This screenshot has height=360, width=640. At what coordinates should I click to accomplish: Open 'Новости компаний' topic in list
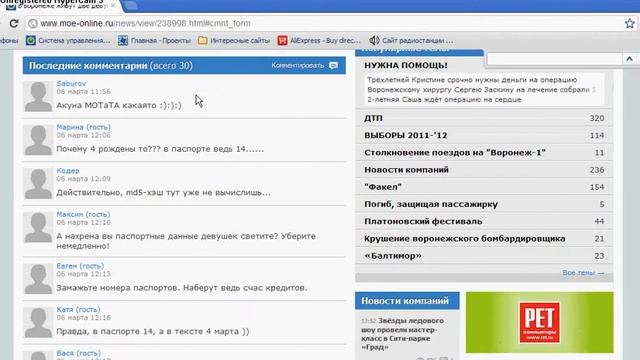484,169
